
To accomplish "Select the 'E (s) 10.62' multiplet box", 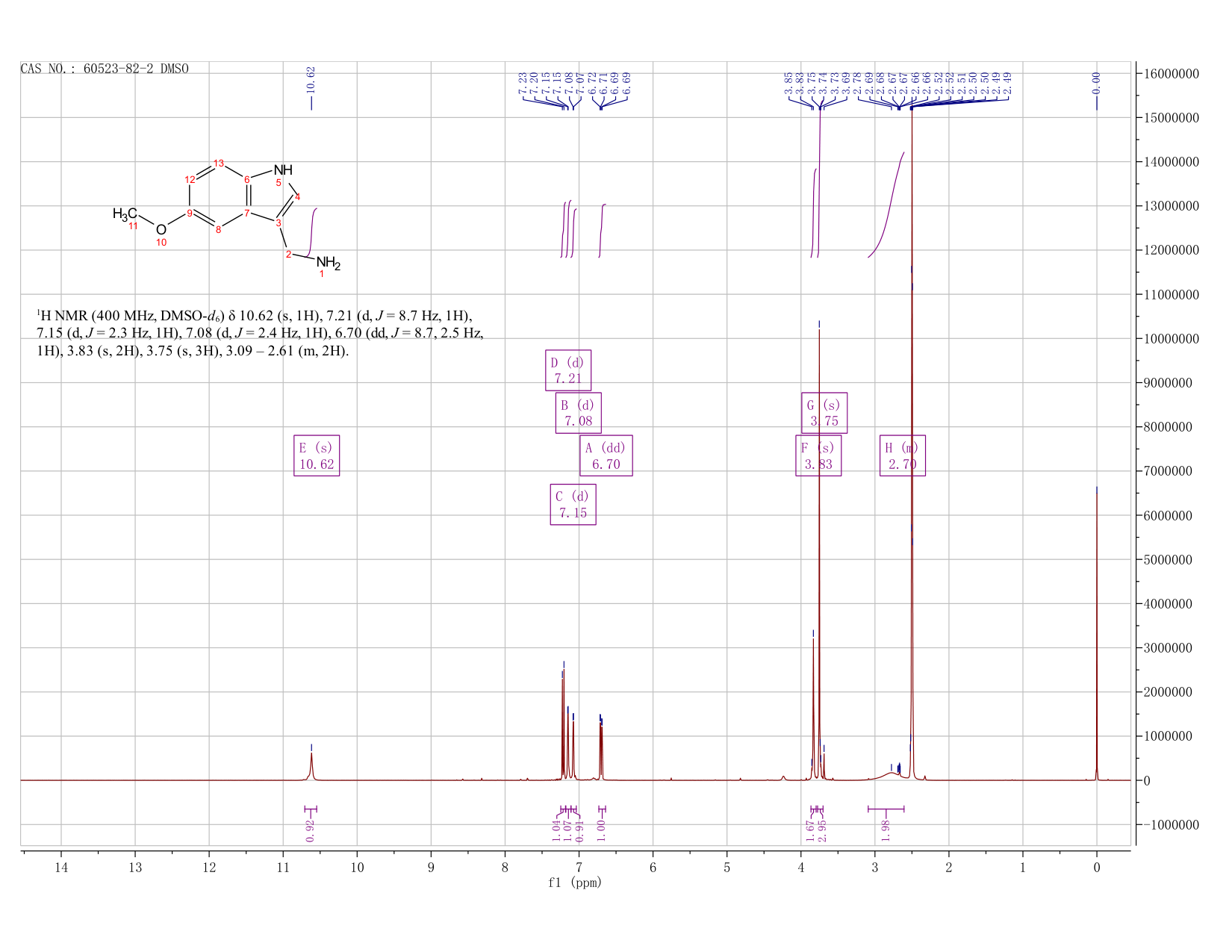I will (x=317, y=455).
